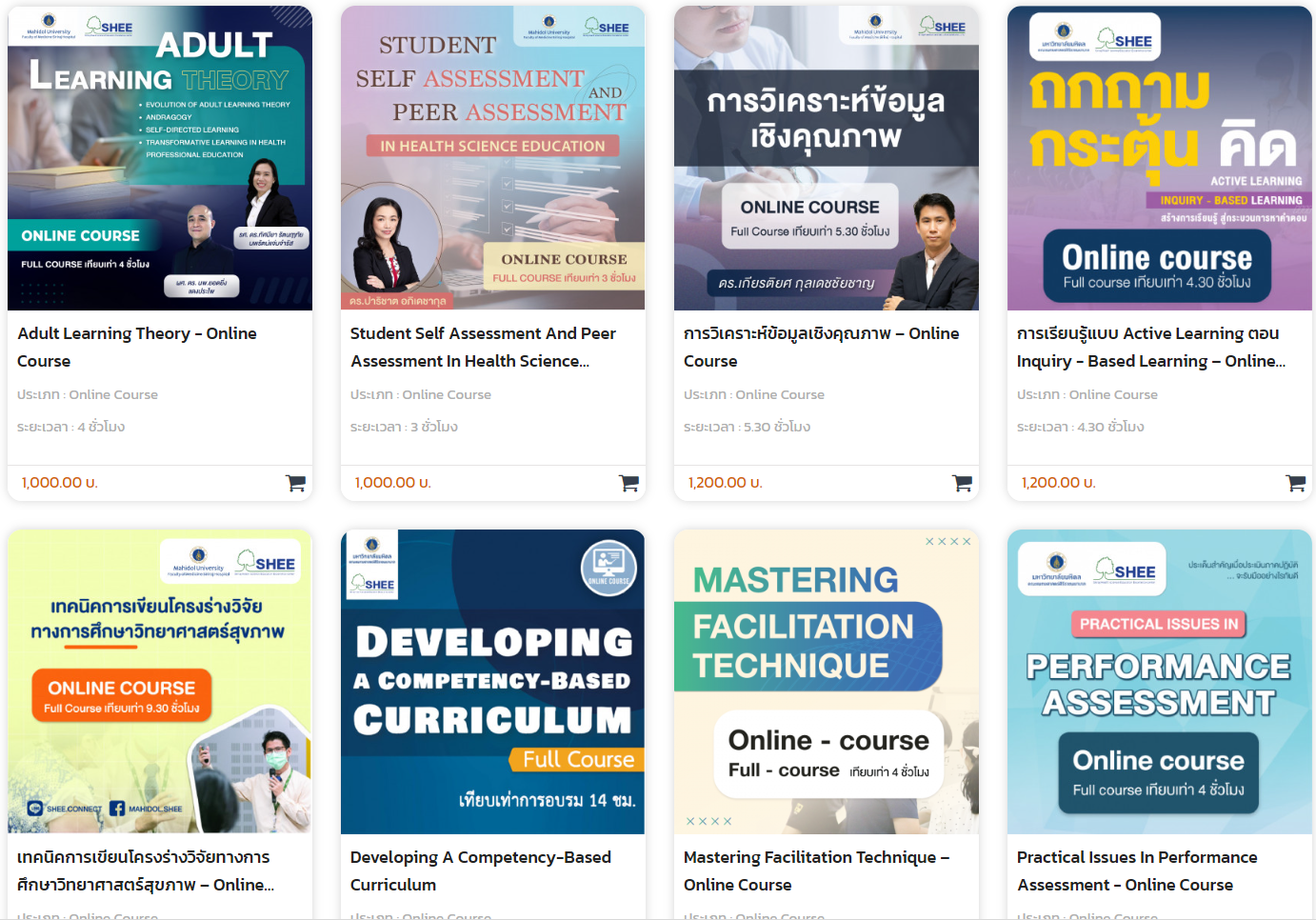Open Active Learning Inquiry-Based course thumbnail
The image size is (1316, 920).
pos(1160,158)
